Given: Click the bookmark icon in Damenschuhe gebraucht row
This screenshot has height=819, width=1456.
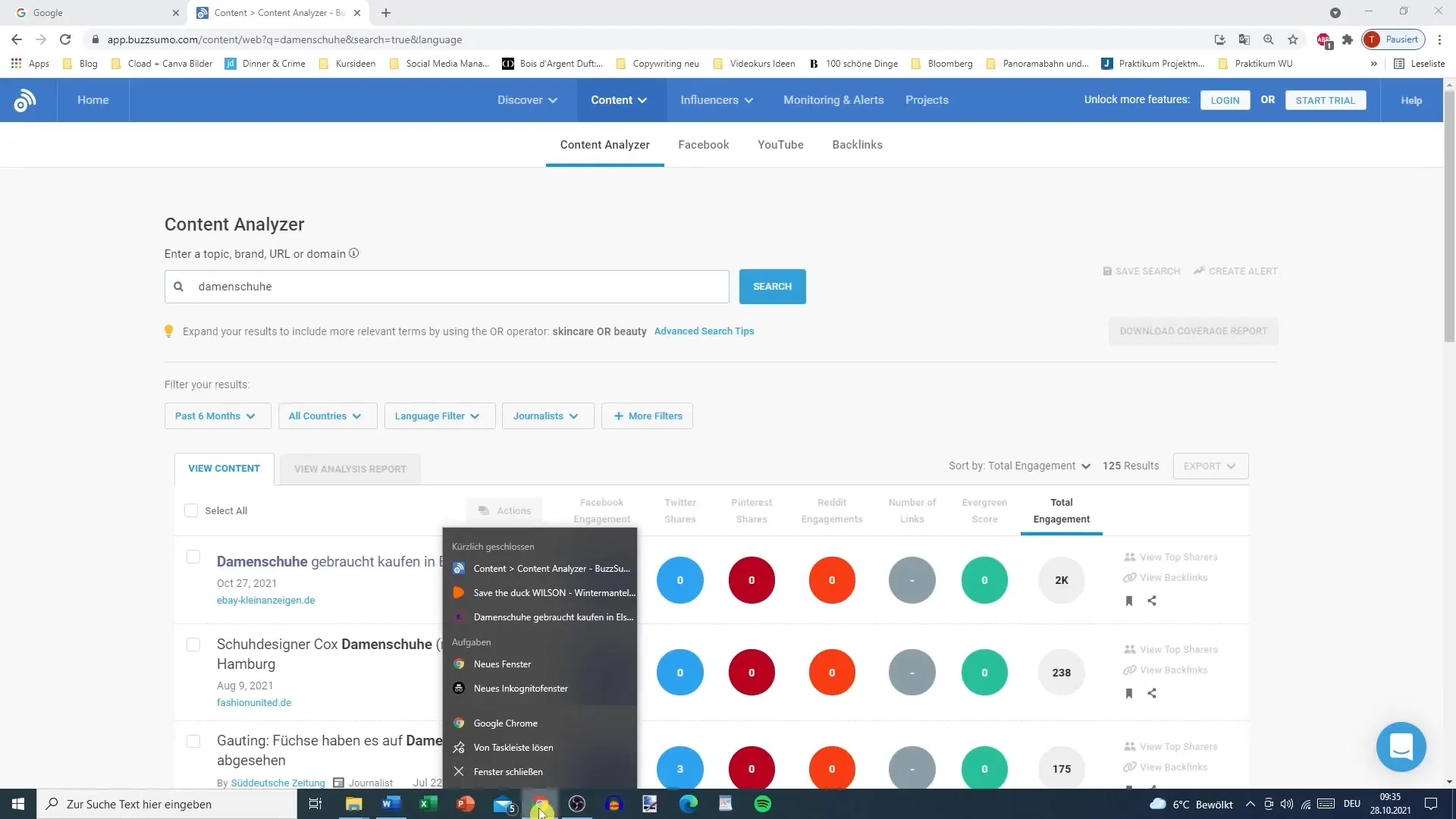Looking at the screenshot, I should [1129, 601].
